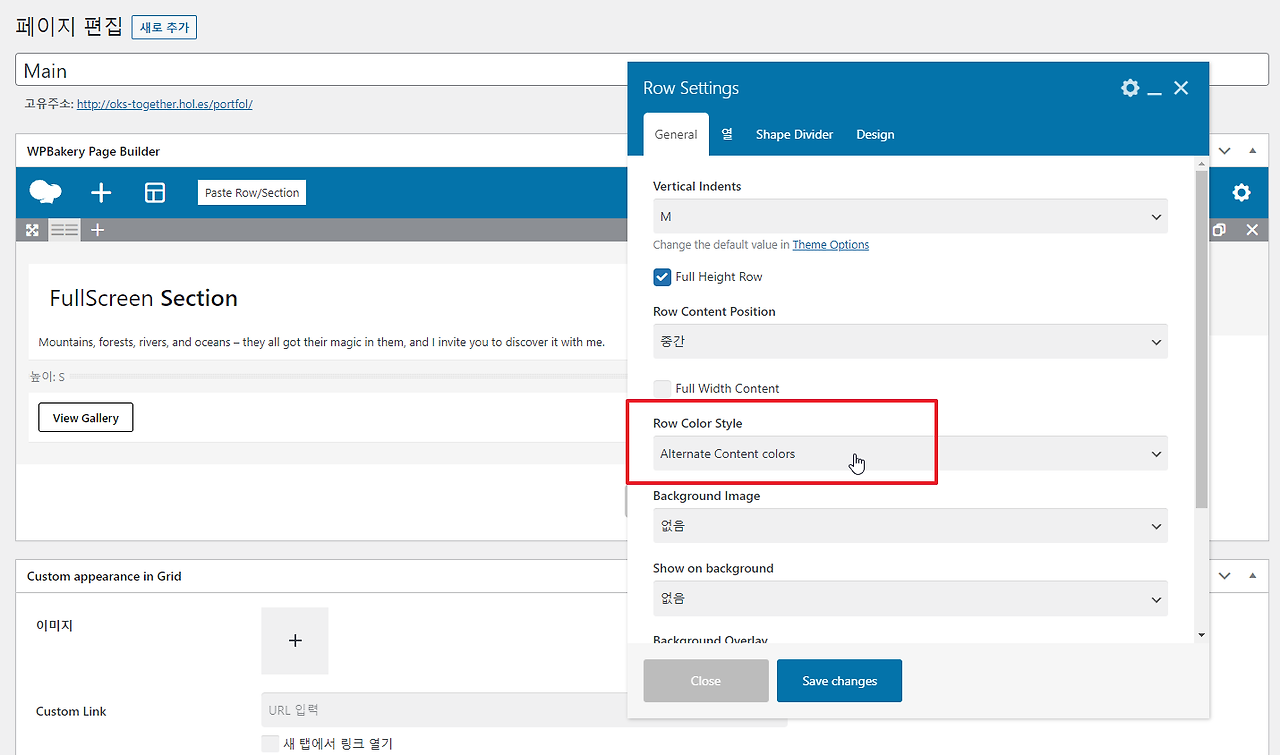1280x755 pixels.
Task: Click the 높이: S spacer label
Action: (x=47, y=377)
